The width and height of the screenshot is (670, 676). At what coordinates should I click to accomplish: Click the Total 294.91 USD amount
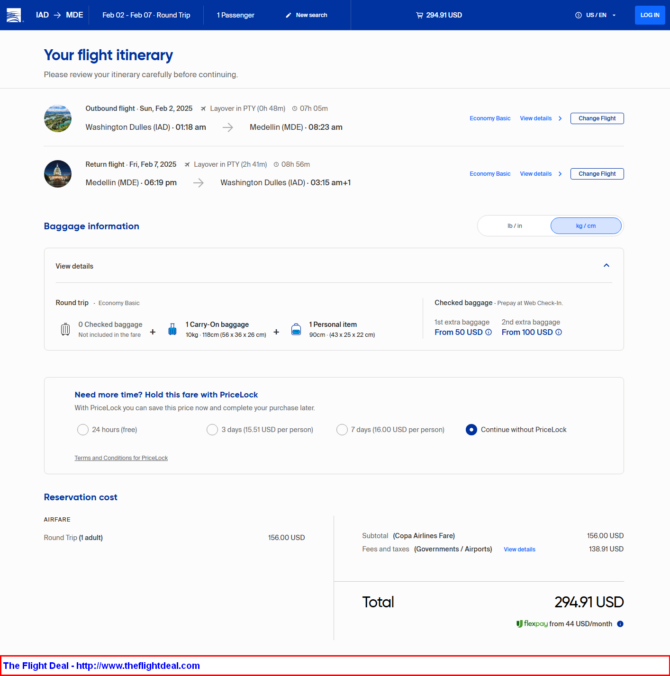589,602
